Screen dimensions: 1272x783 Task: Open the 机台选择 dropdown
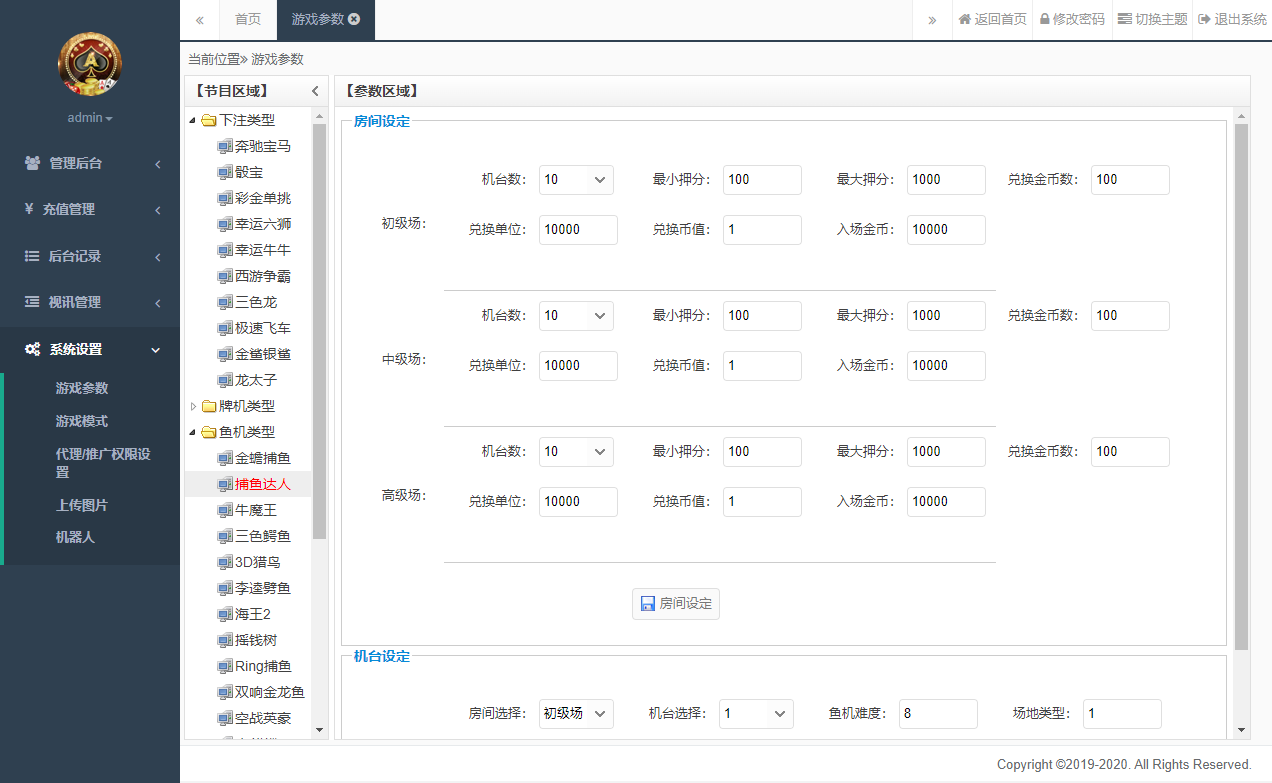[756, 713]
